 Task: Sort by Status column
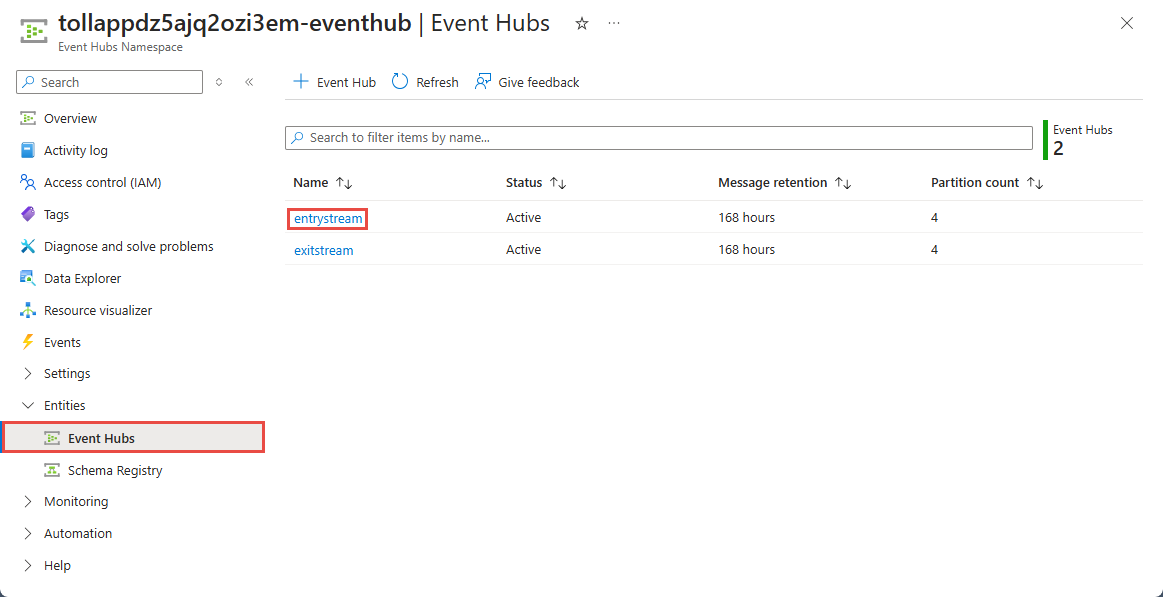tap(536, 182)
